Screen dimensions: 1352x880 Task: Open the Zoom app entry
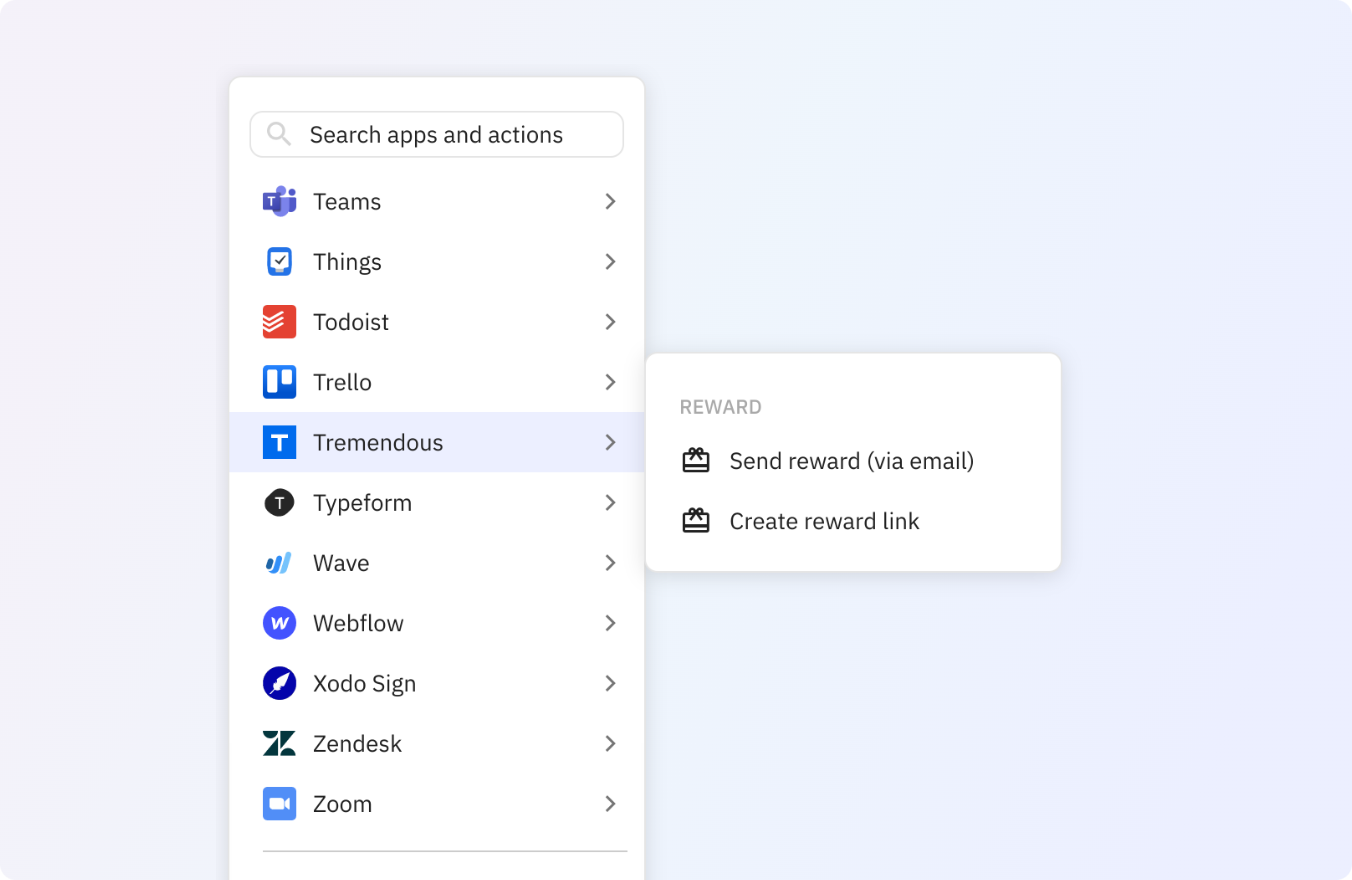click(x=437, y=804)
